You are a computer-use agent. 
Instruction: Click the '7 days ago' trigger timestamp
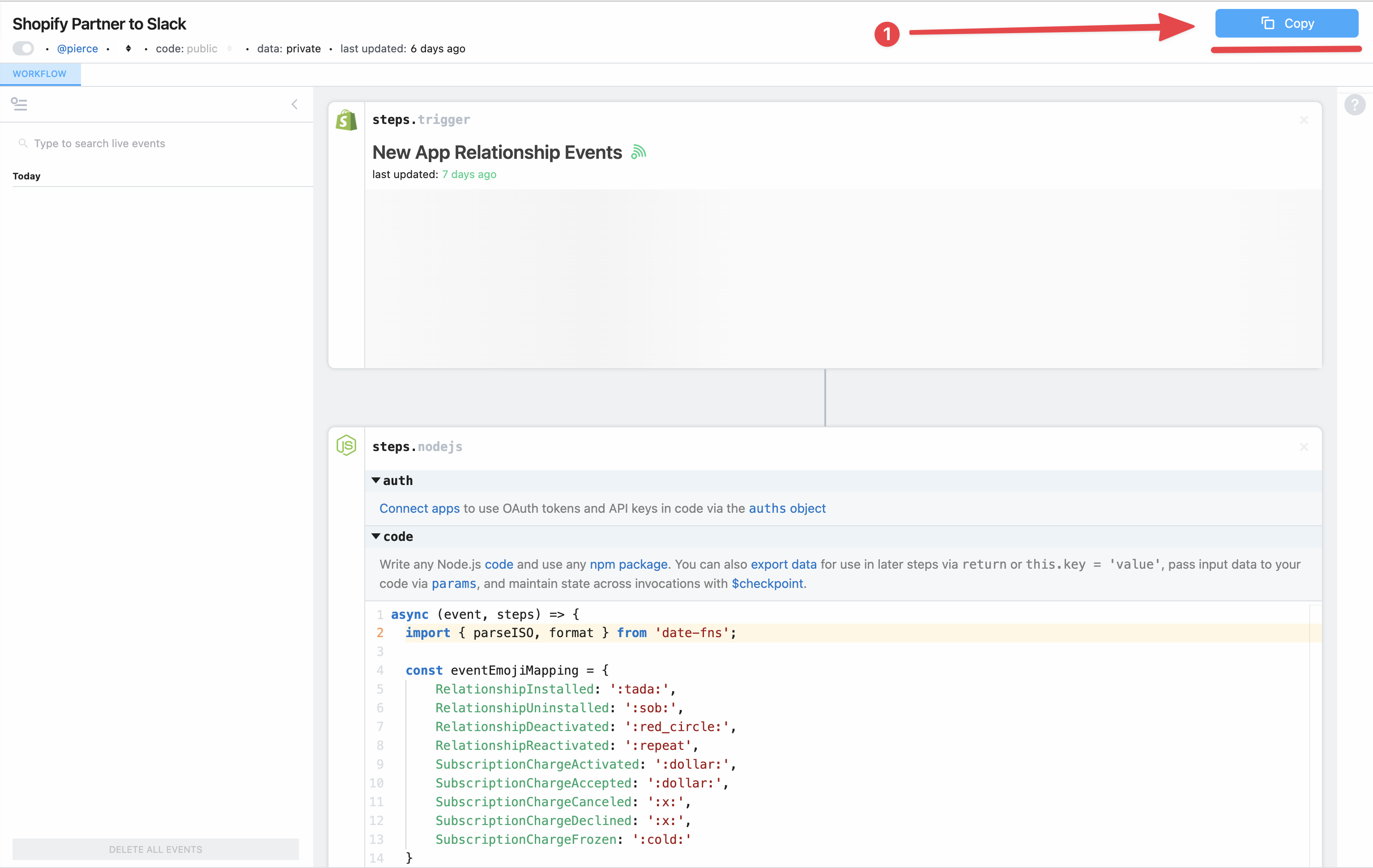[x=469, y=174]
